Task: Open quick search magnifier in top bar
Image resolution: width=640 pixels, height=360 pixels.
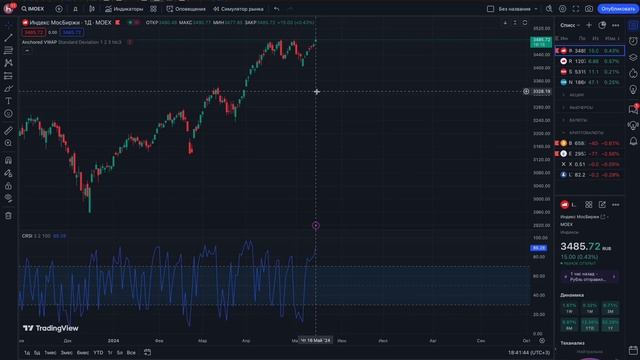Action: (x=549, y=9)
